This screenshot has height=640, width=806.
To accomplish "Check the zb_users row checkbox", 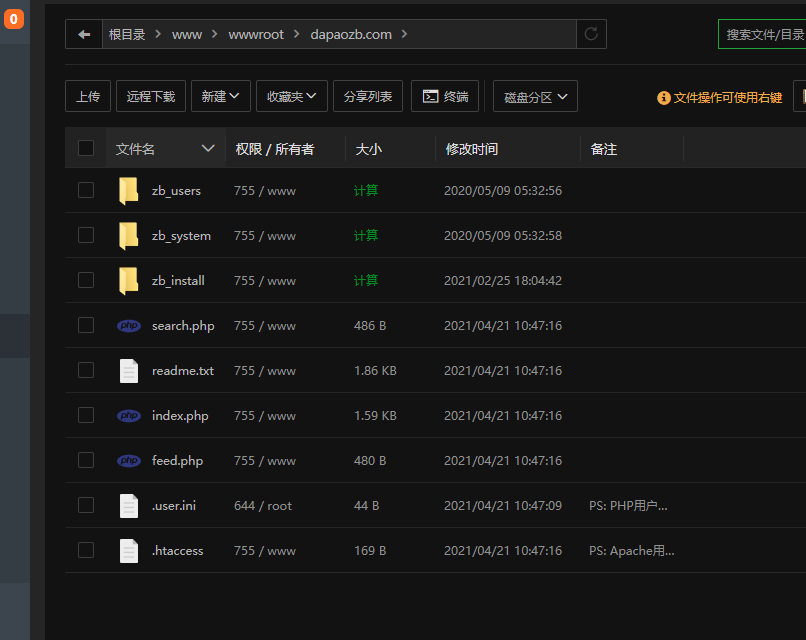I will [x=86, y=190].
